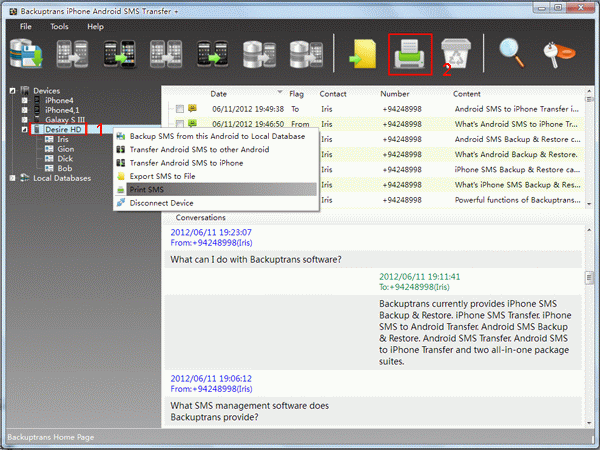This screenshot has width=600, height=450.
Task: Click the sort arrow on the Date column
Action: point(280,92)
